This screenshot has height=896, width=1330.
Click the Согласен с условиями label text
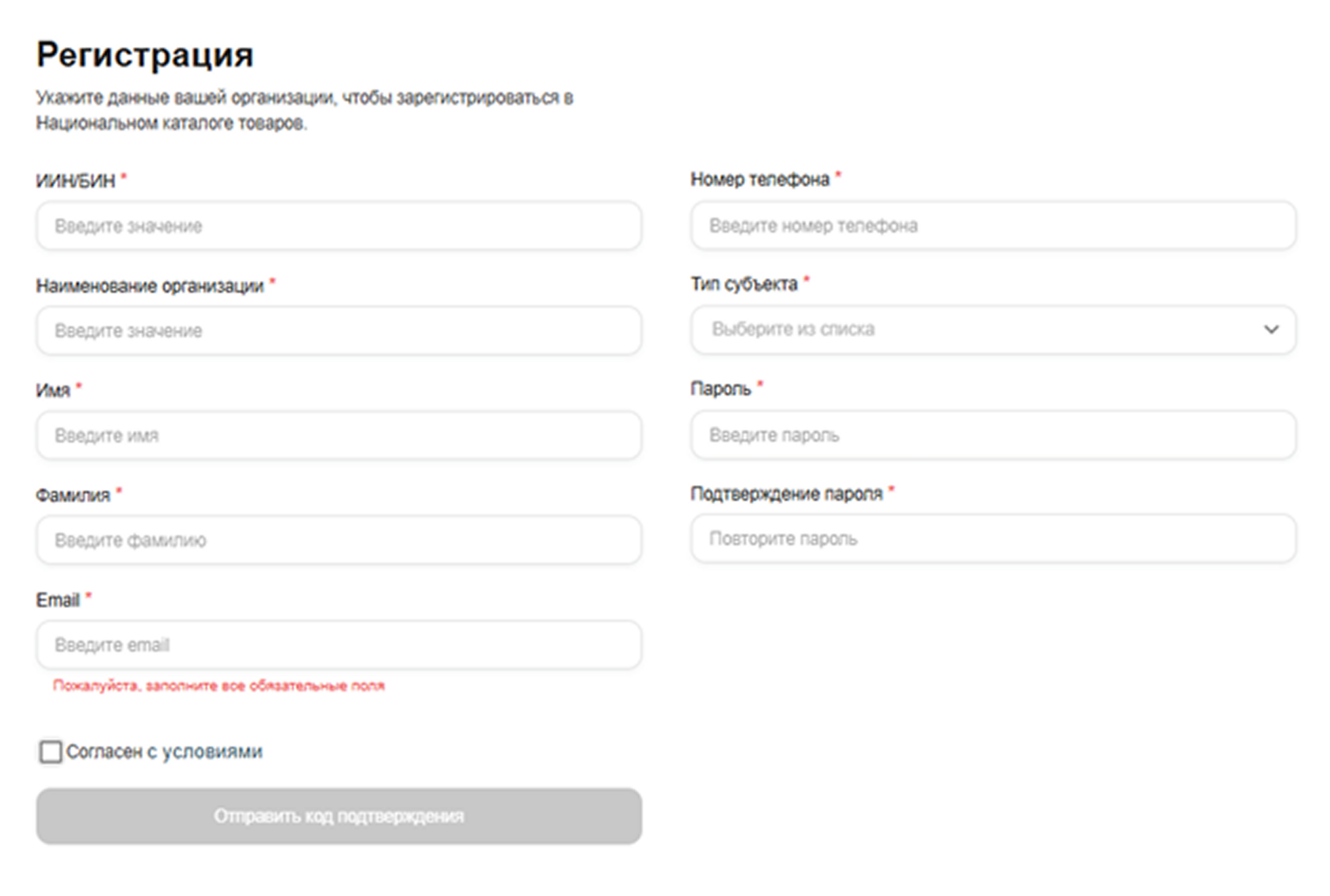point(165,752)
